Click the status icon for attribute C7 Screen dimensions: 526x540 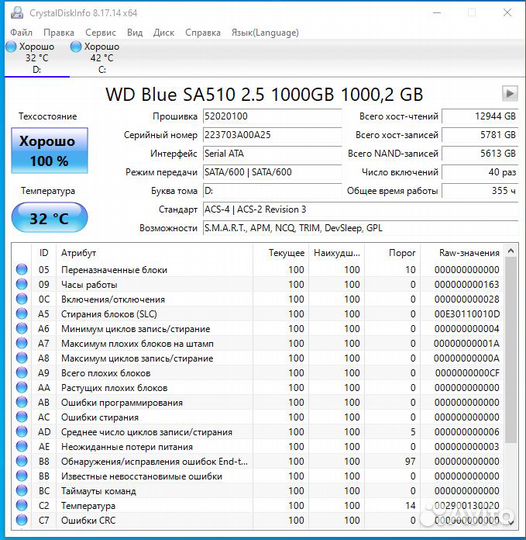22,520
